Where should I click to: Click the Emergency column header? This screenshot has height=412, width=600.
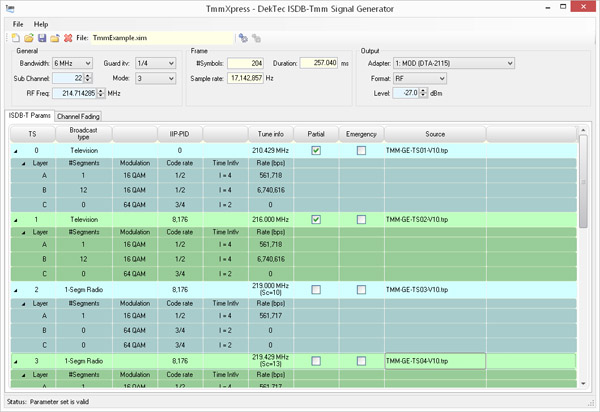coord(361,134)
